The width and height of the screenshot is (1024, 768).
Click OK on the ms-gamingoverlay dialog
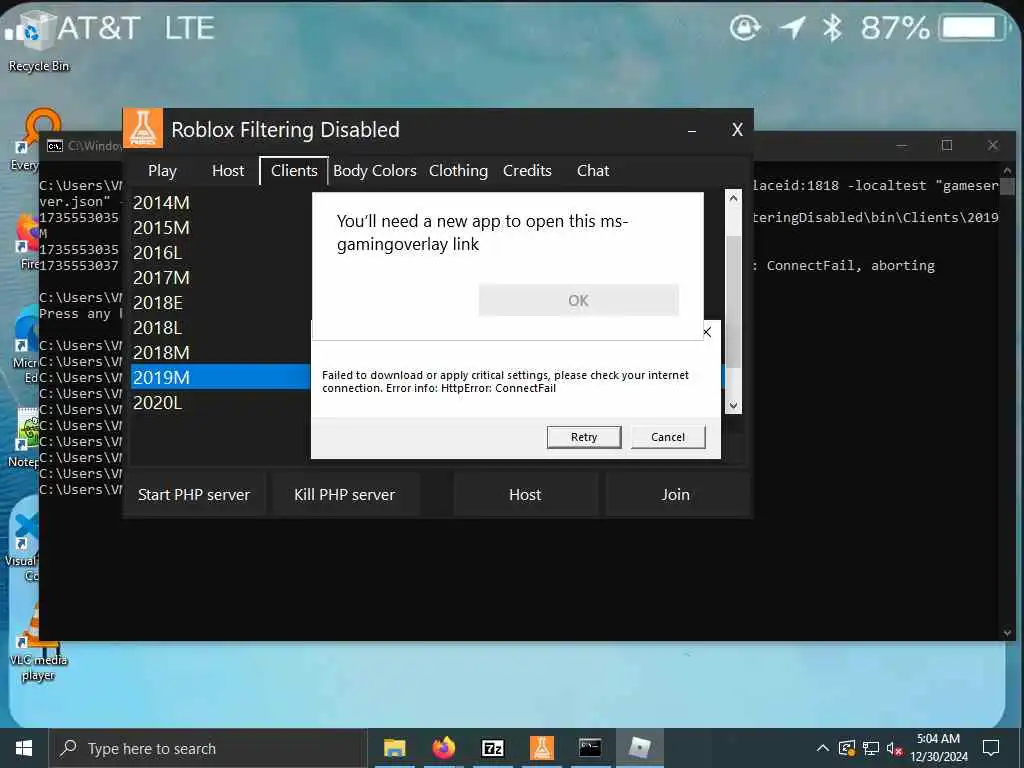[579, 300]
